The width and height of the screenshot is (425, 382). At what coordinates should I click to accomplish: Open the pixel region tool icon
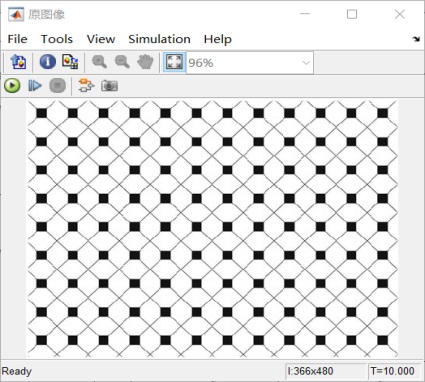pos(70,62)
